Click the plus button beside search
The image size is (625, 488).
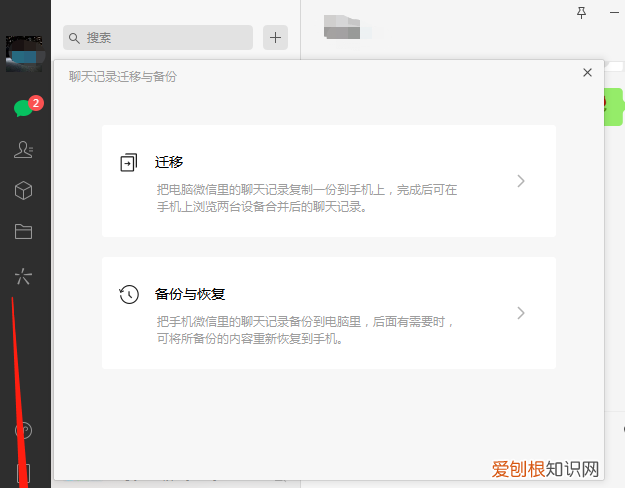click(x=275, y=38)
